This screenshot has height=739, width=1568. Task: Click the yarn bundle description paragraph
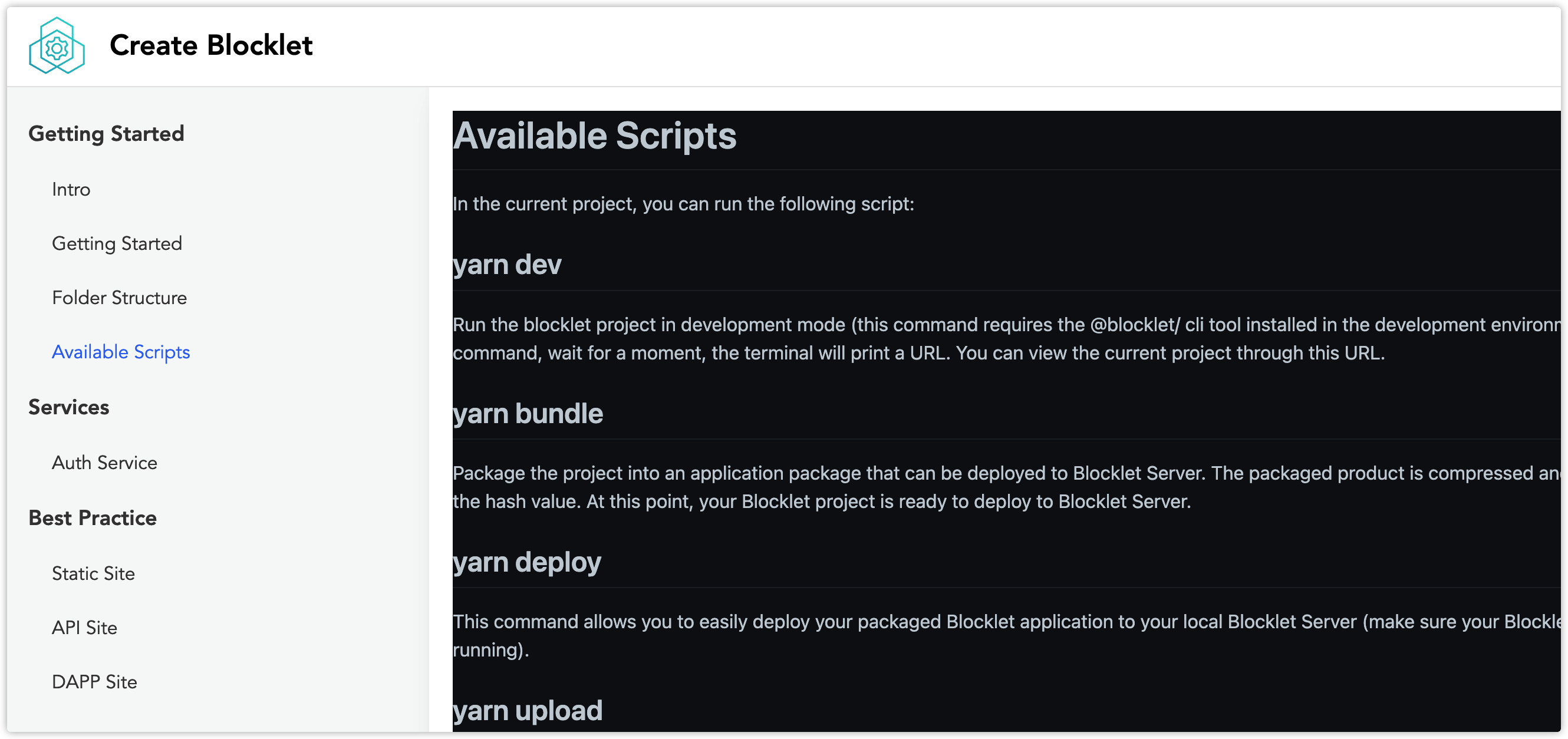coord(822,487)
